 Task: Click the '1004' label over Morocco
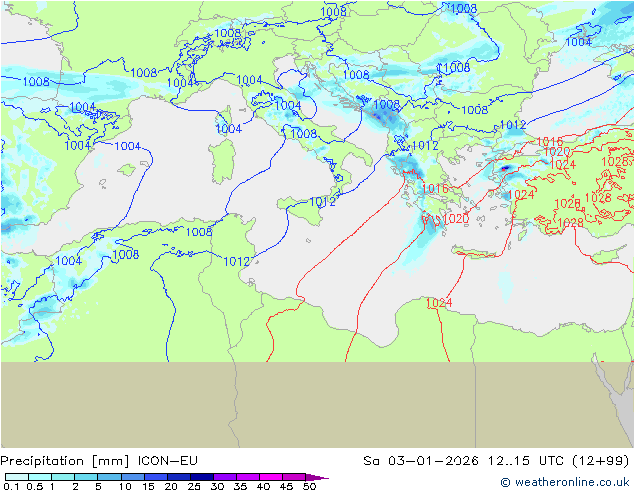click(68, 260)
